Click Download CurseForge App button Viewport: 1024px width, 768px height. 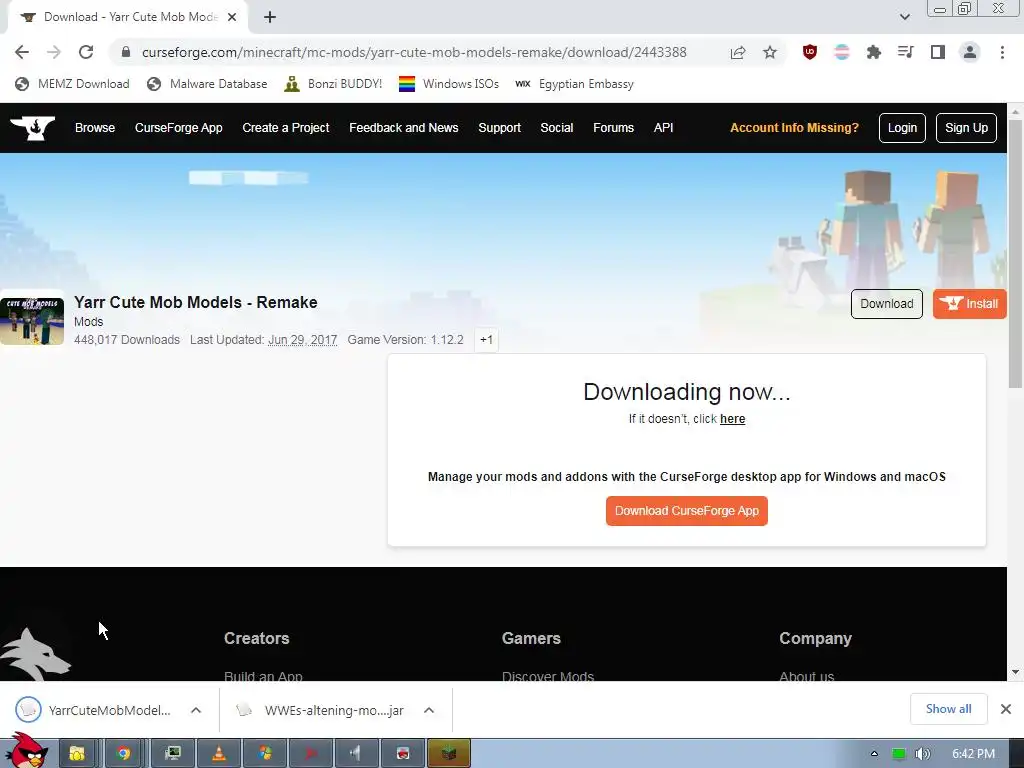tap(686, 511)
